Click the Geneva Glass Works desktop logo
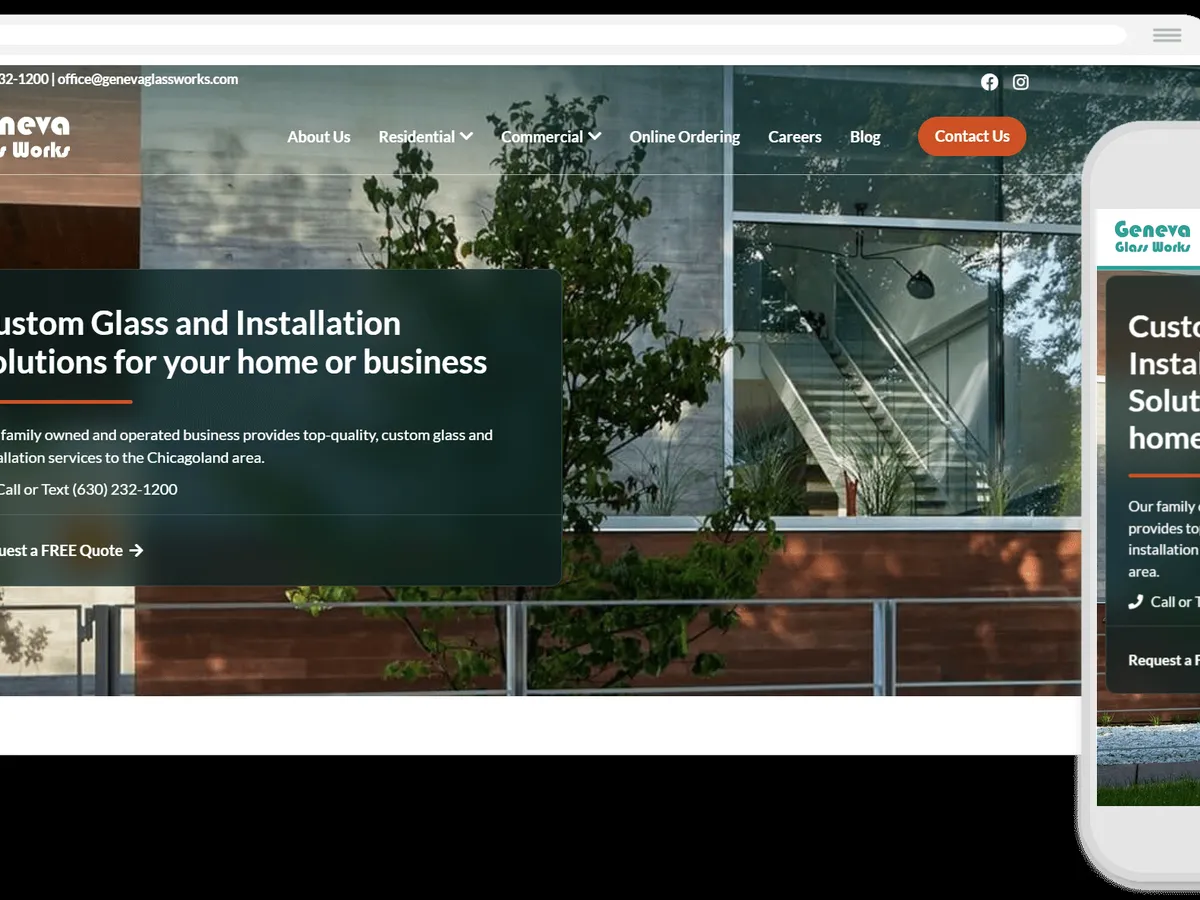This screenshot has width=1200, height=900. pos(35,137)
